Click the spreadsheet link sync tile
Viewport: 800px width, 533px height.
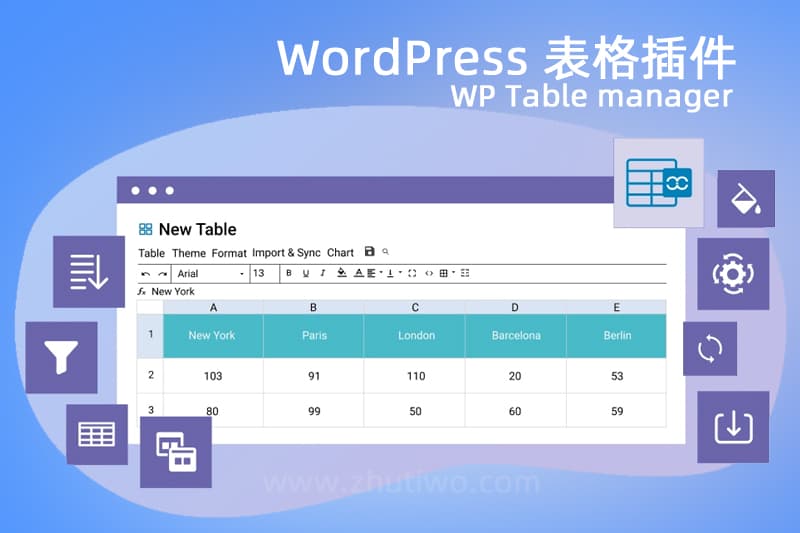[x=659, y=183]
